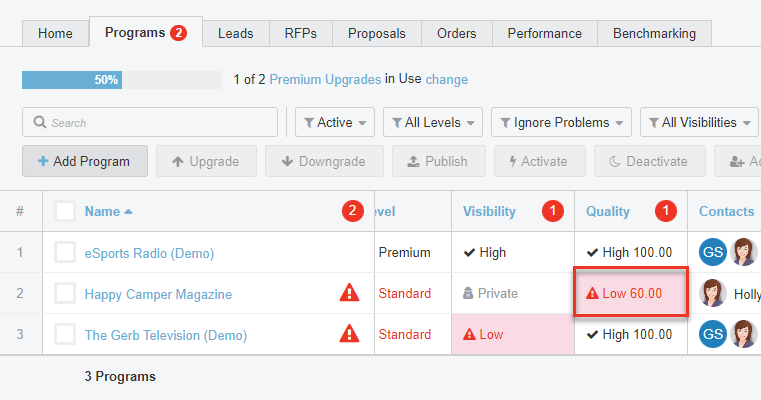Switch to the Leads tab

[x=235, y=33]
